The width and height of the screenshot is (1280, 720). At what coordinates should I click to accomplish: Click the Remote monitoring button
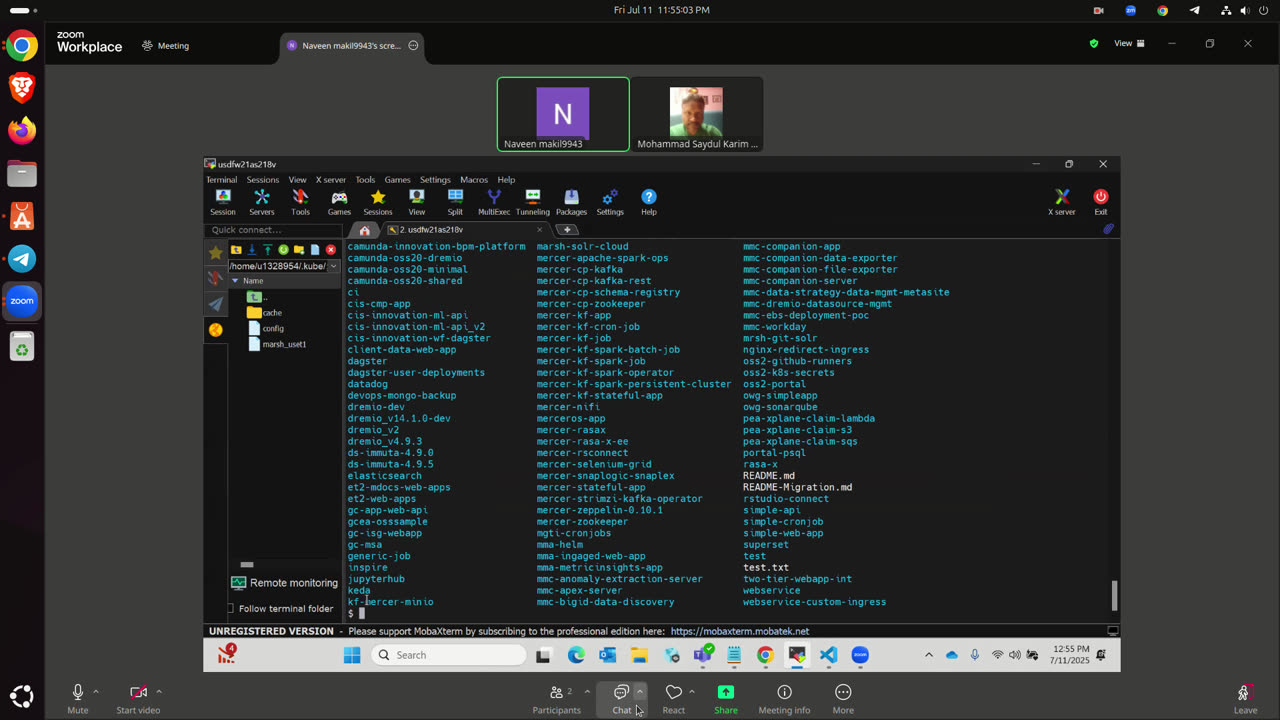point(285,583)
